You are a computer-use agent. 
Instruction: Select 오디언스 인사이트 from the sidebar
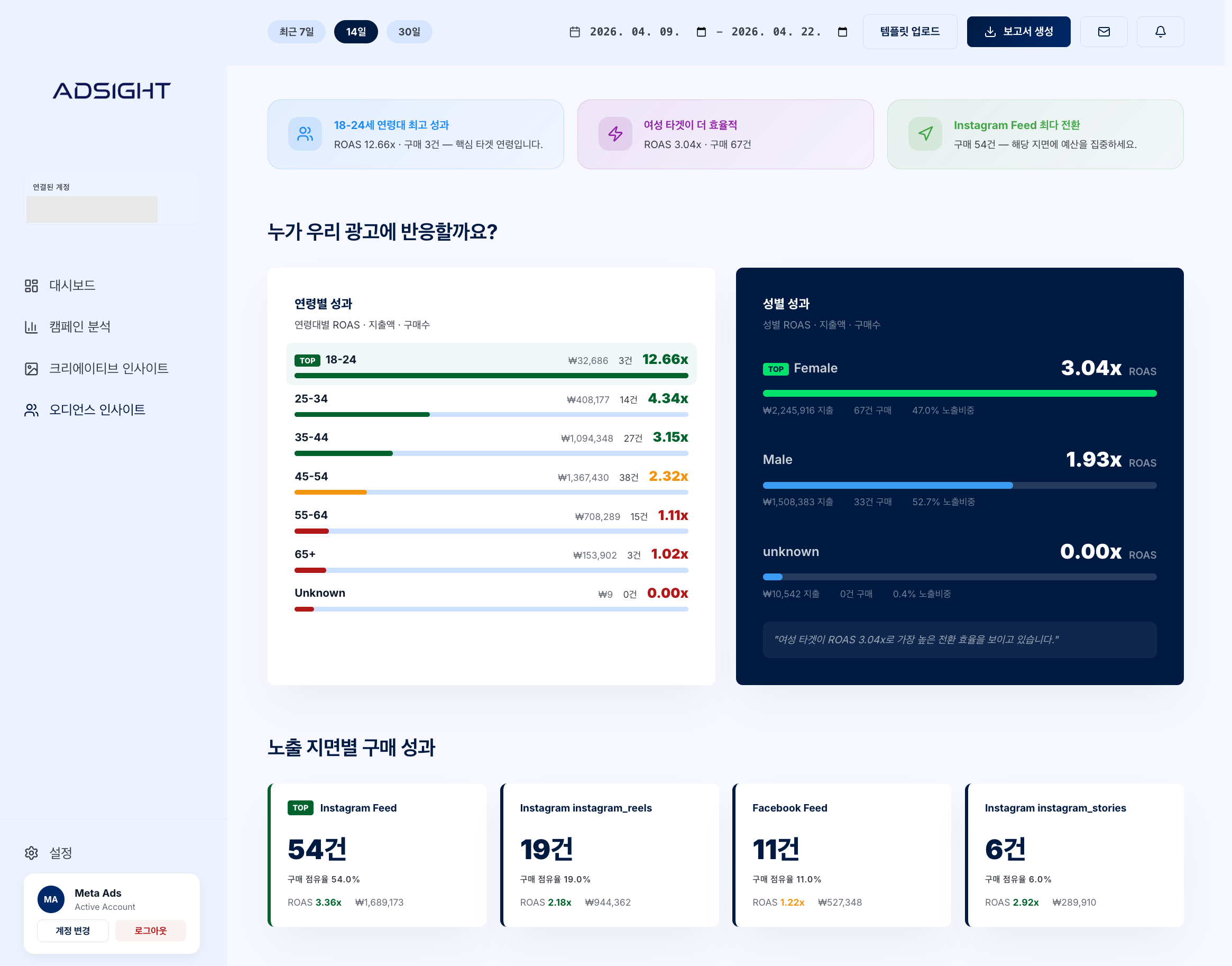click(x=97, y=409)
